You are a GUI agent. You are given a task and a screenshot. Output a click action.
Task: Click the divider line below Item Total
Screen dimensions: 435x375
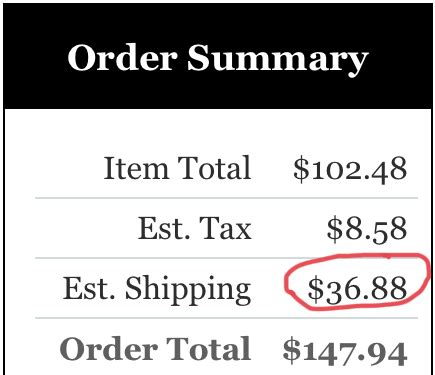point(226,198)
